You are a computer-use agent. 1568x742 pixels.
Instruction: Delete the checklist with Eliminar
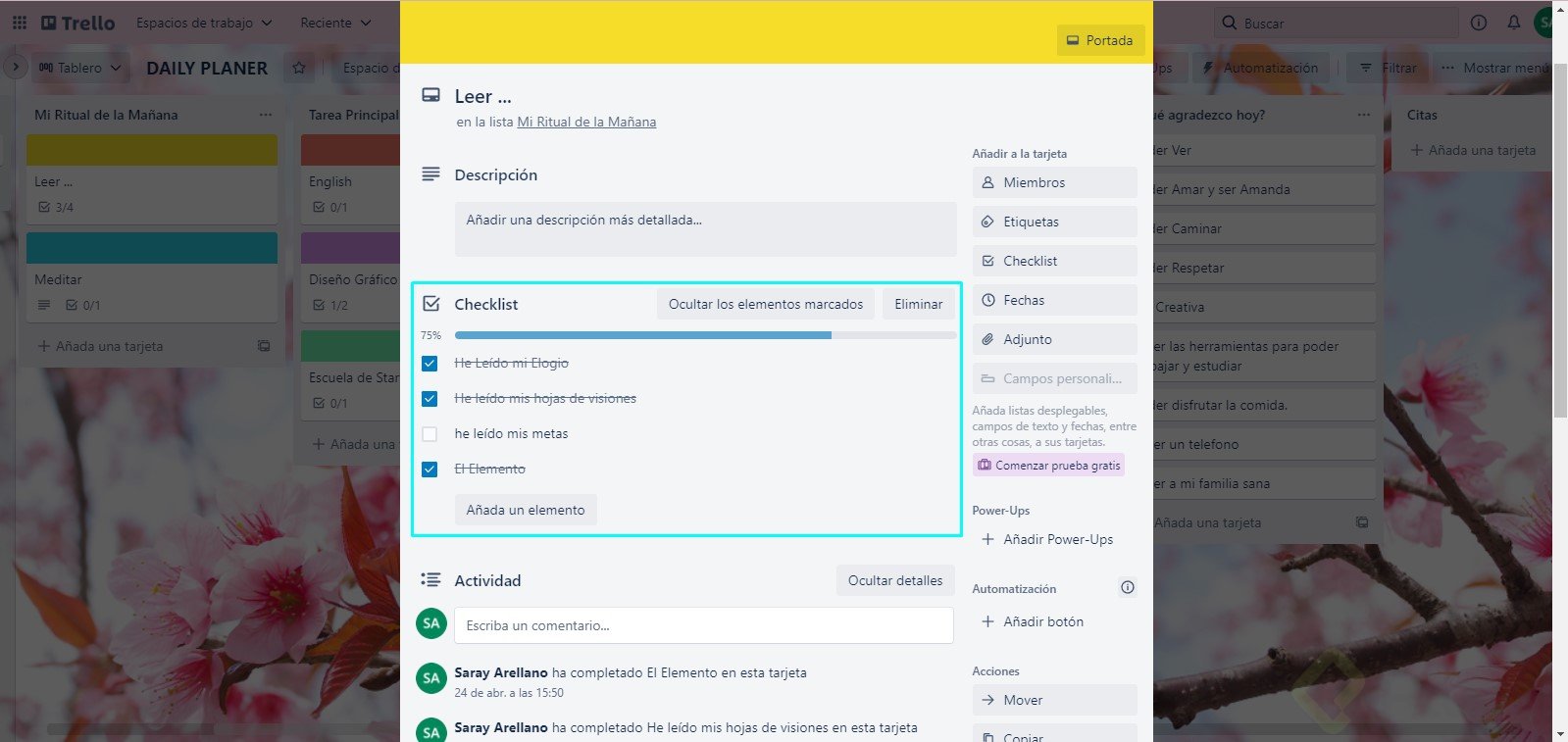click(918, 304)
